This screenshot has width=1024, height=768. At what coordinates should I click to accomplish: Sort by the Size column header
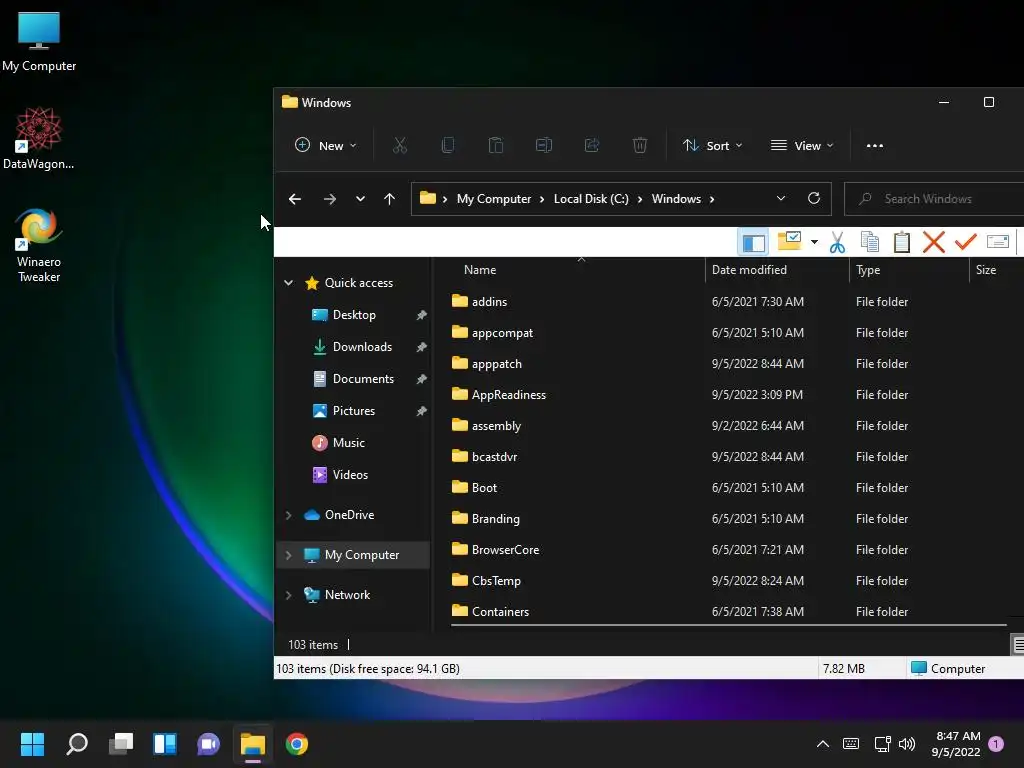tap(985, 270)
